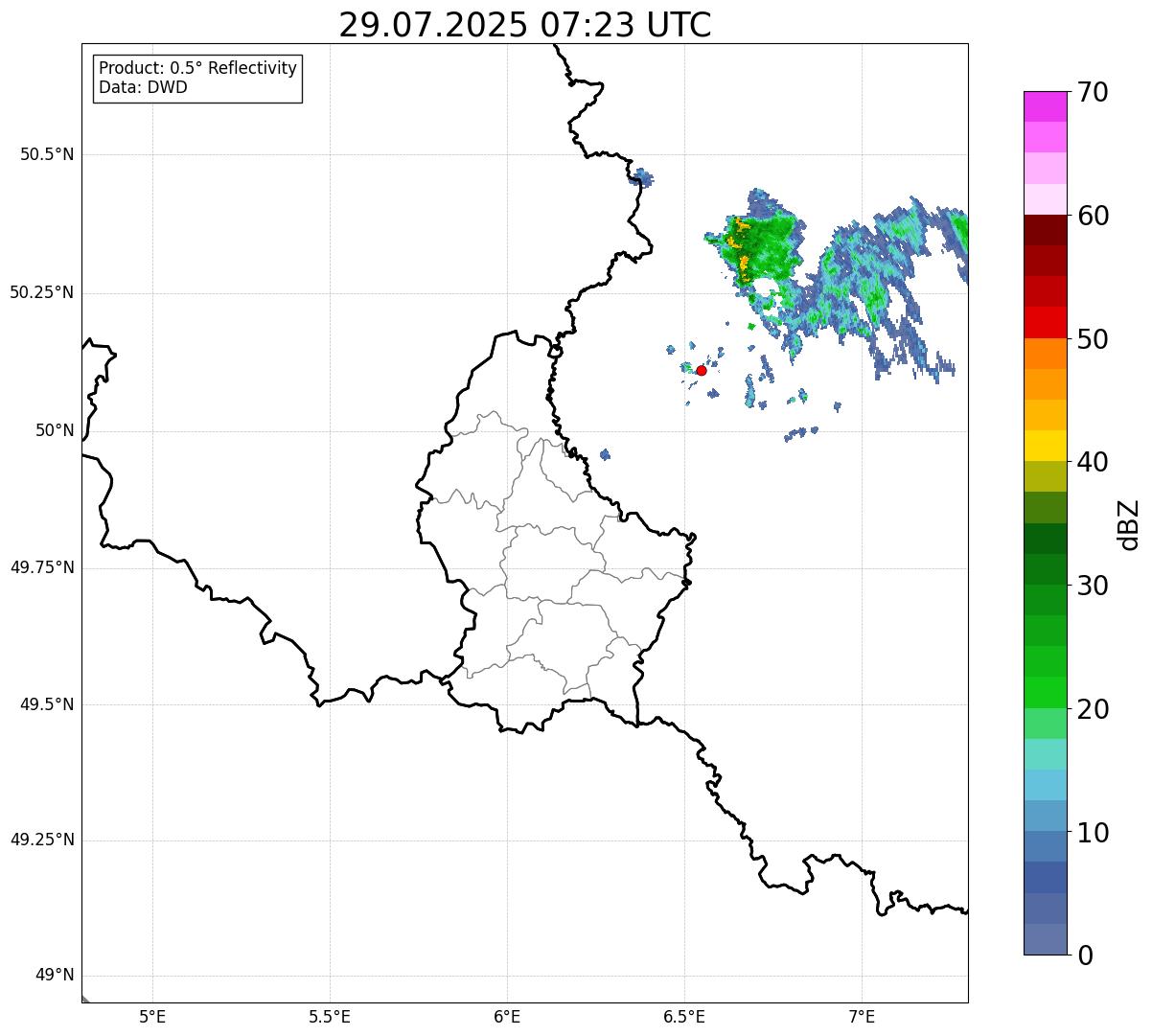Click the 49.5°N latitude label
The height and width of the screenshot is (1036, 1152).
(47, 704)
